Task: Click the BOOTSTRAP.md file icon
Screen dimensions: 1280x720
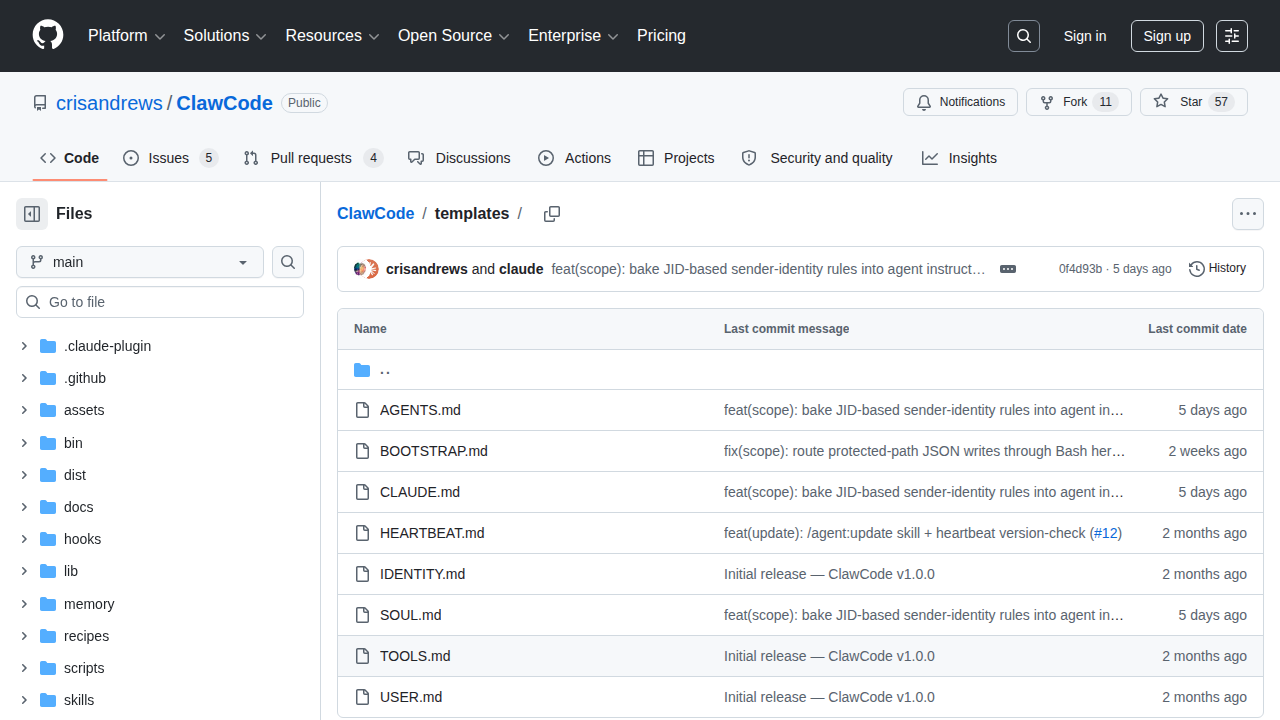Action: [x=362, y=451]
